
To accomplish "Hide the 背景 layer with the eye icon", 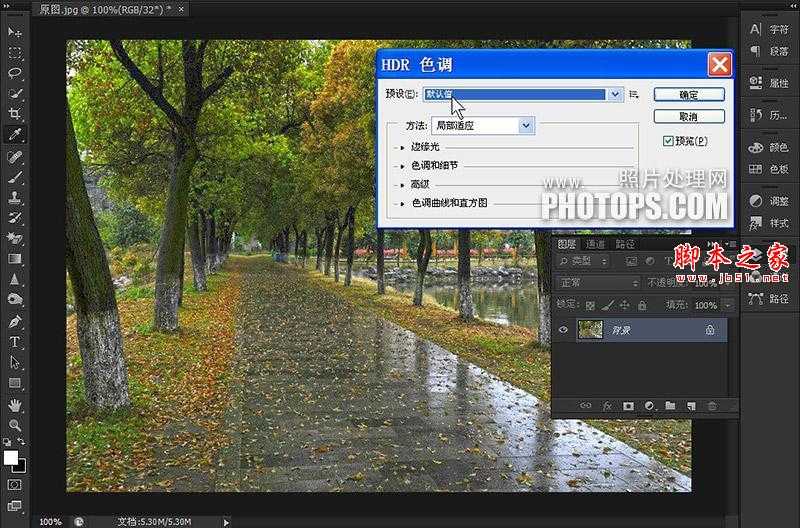I will 563,330.
